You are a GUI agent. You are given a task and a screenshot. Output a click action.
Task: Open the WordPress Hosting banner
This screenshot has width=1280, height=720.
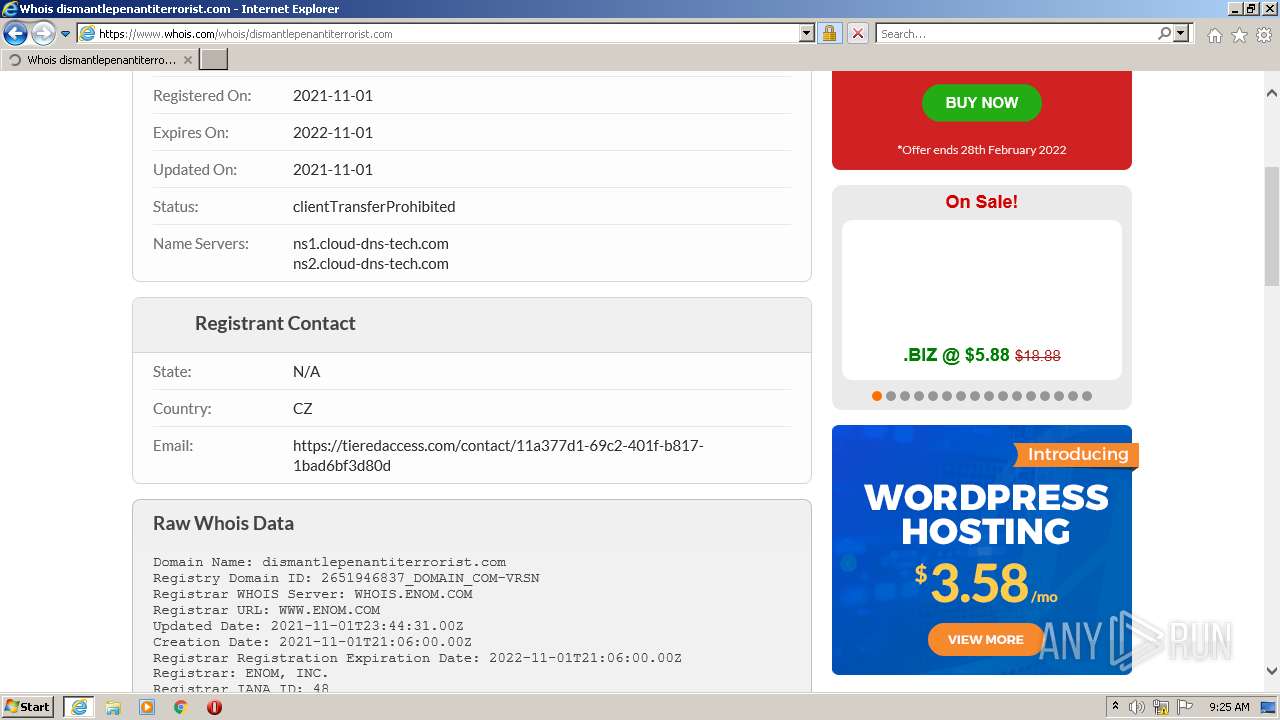click(982, 550)
